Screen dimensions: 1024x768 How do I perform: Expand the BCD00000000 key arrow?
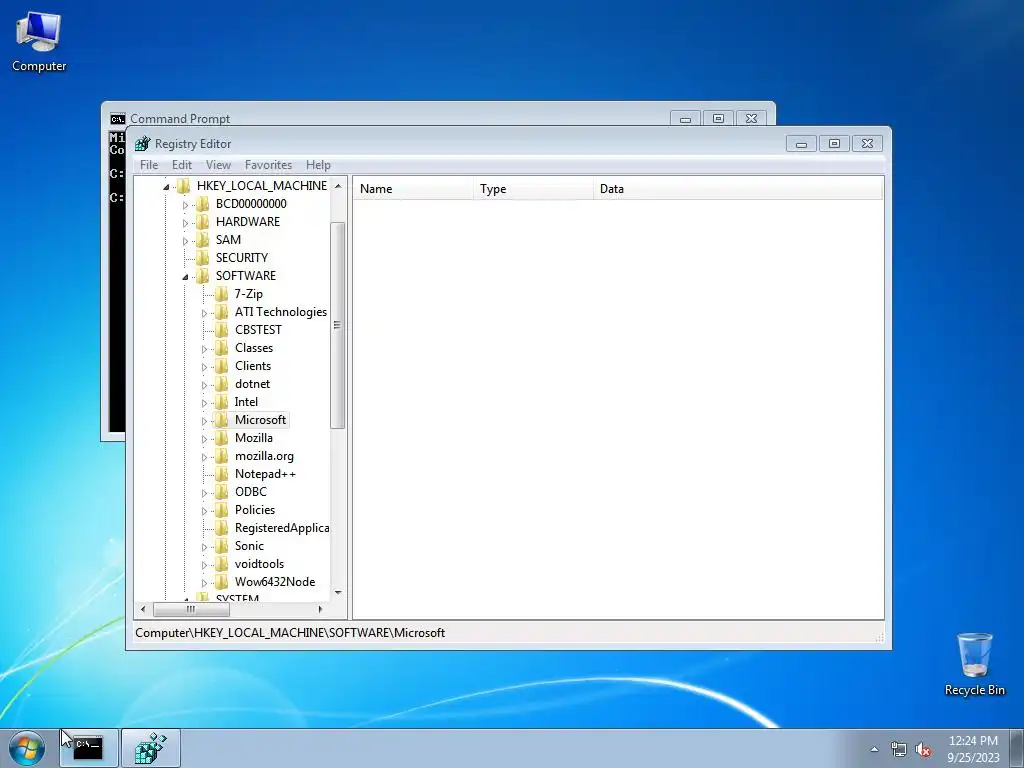click(185, 205)
